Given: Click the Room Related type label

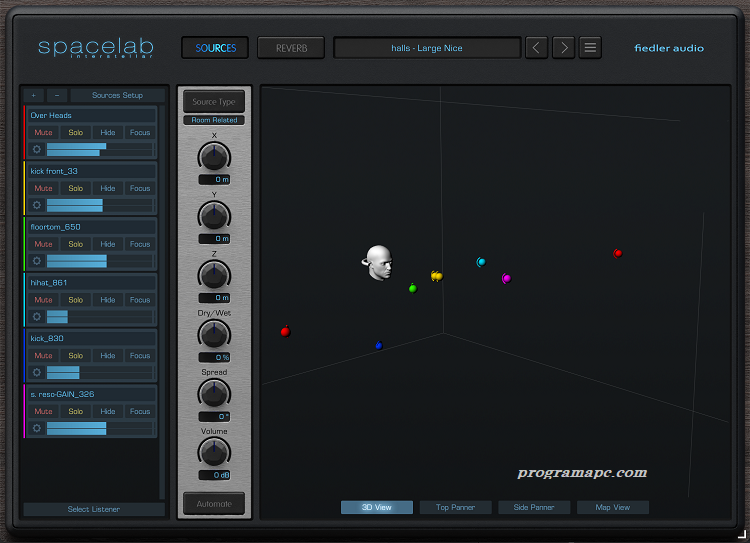Looking at the screenshot, I should [x=214, y=120].
